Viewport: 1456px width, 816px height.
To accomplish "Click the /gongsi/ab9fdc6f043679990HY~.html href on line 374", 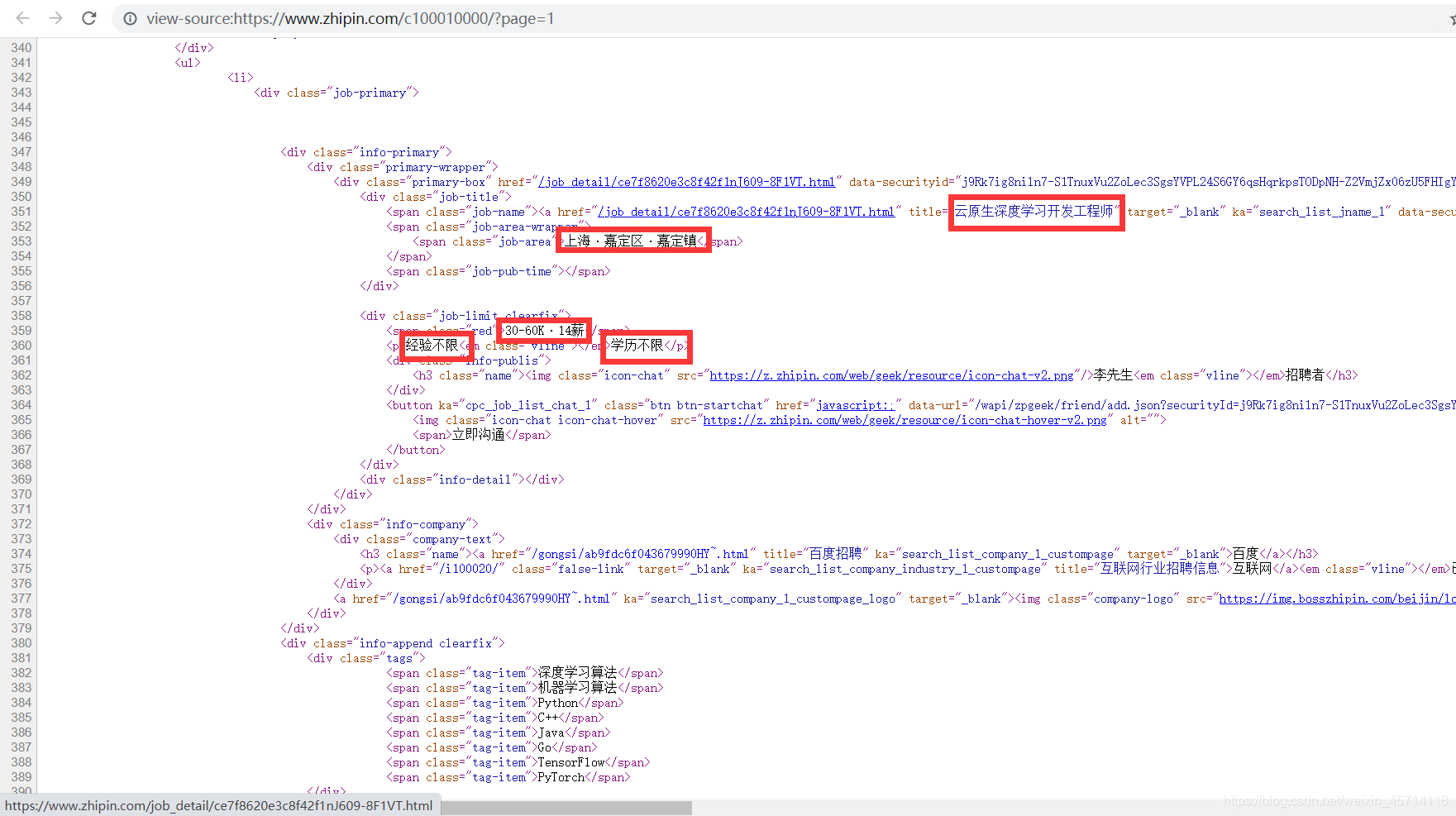I will (x=640, y=554).
